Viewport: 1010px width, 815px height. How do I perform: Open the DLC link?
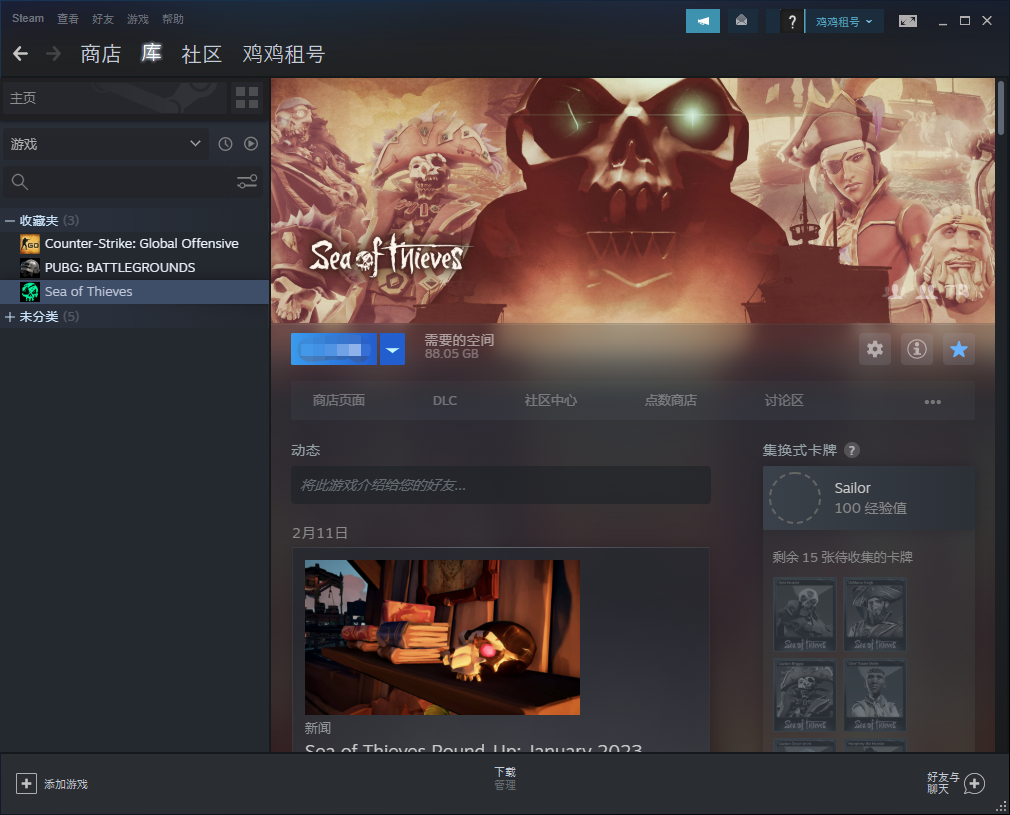click(444, 401)
